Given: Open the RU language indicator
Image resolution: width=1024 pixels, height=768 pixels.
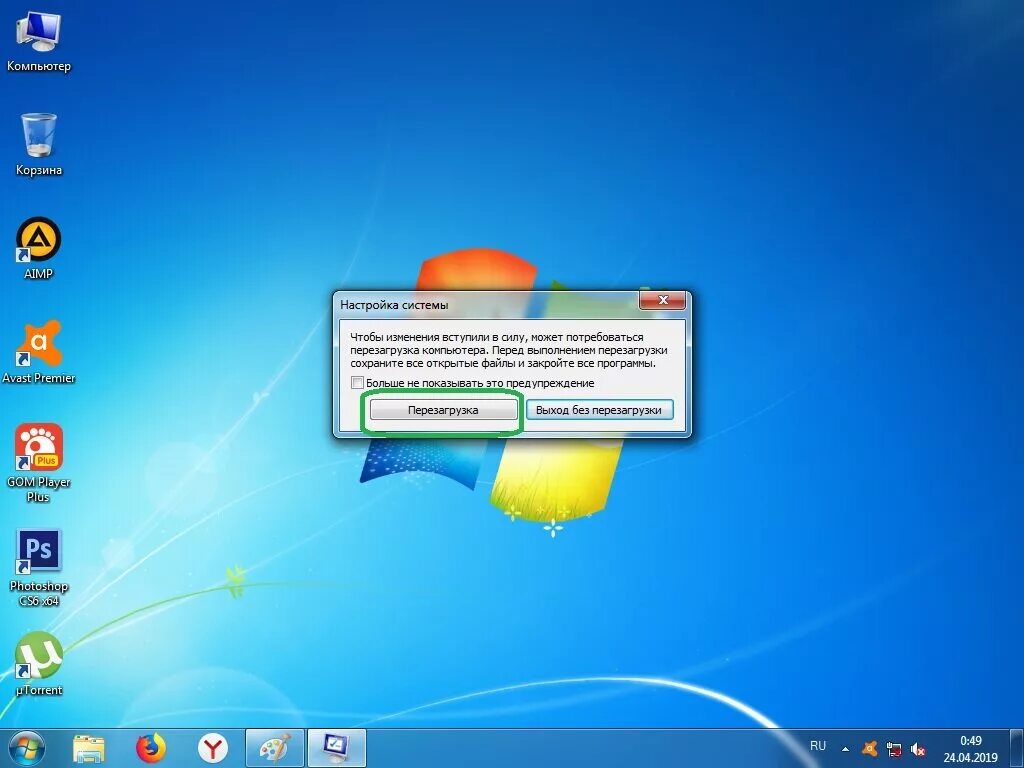Looking at the screenshot, I should click(818, 746).
